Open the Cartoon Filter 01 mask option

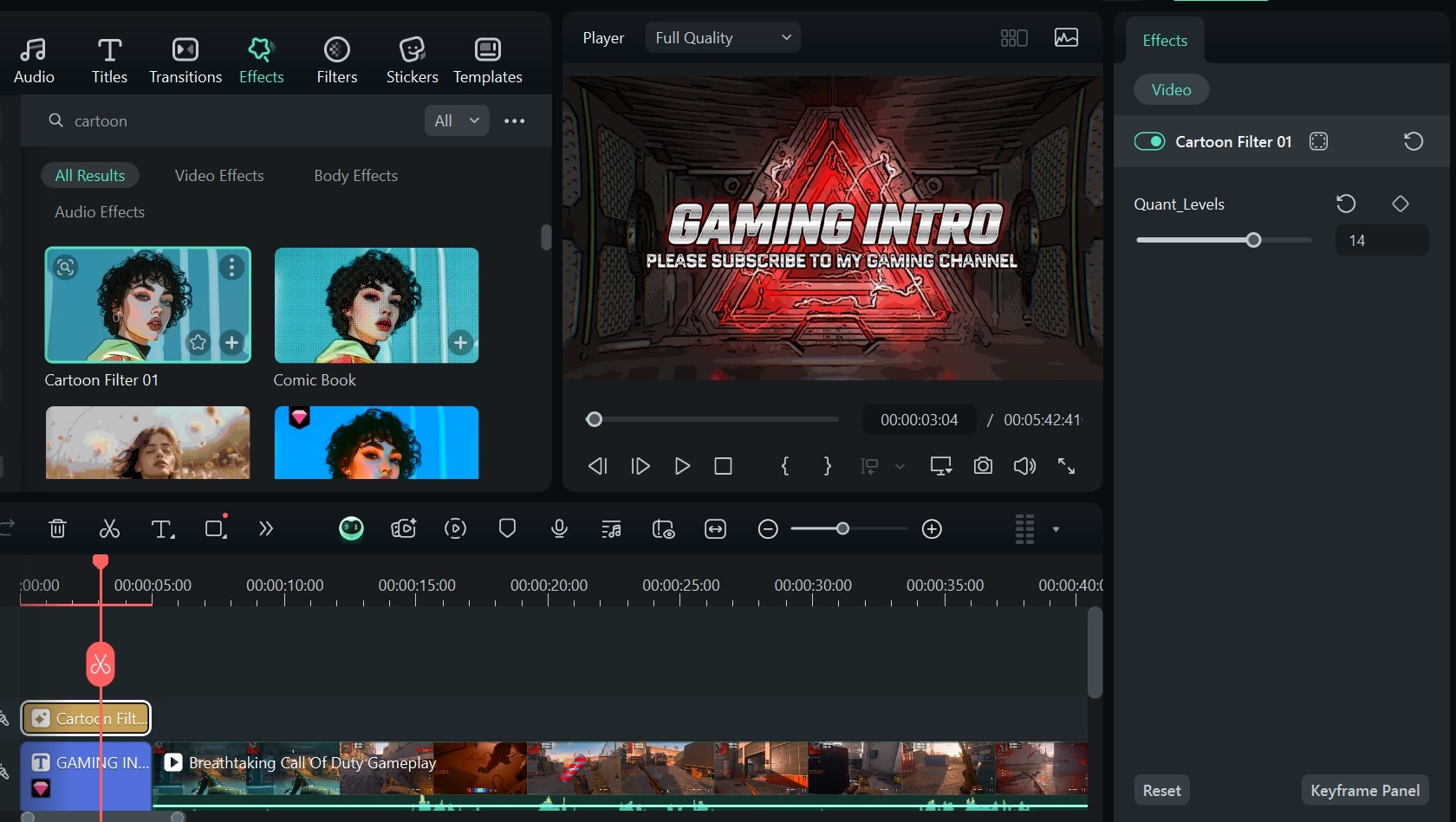click(1318, 141)
